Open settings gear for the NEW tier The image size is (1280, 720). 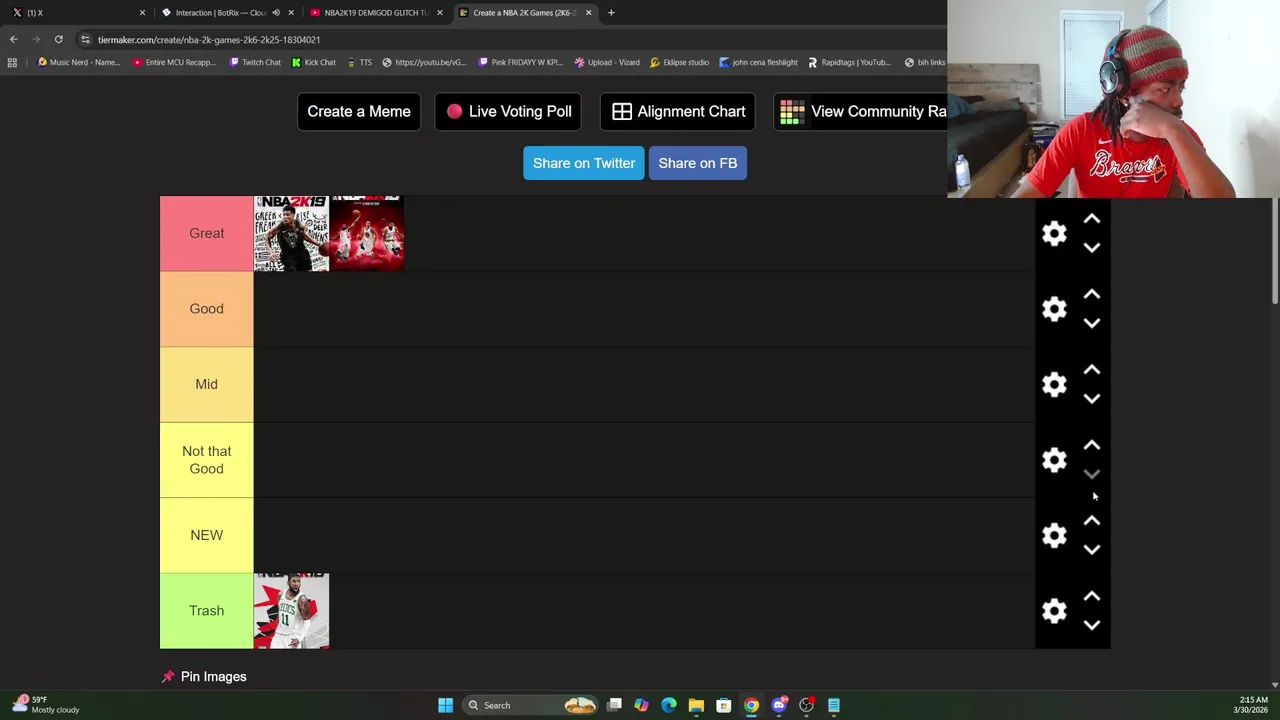[x=1054, y=535]
